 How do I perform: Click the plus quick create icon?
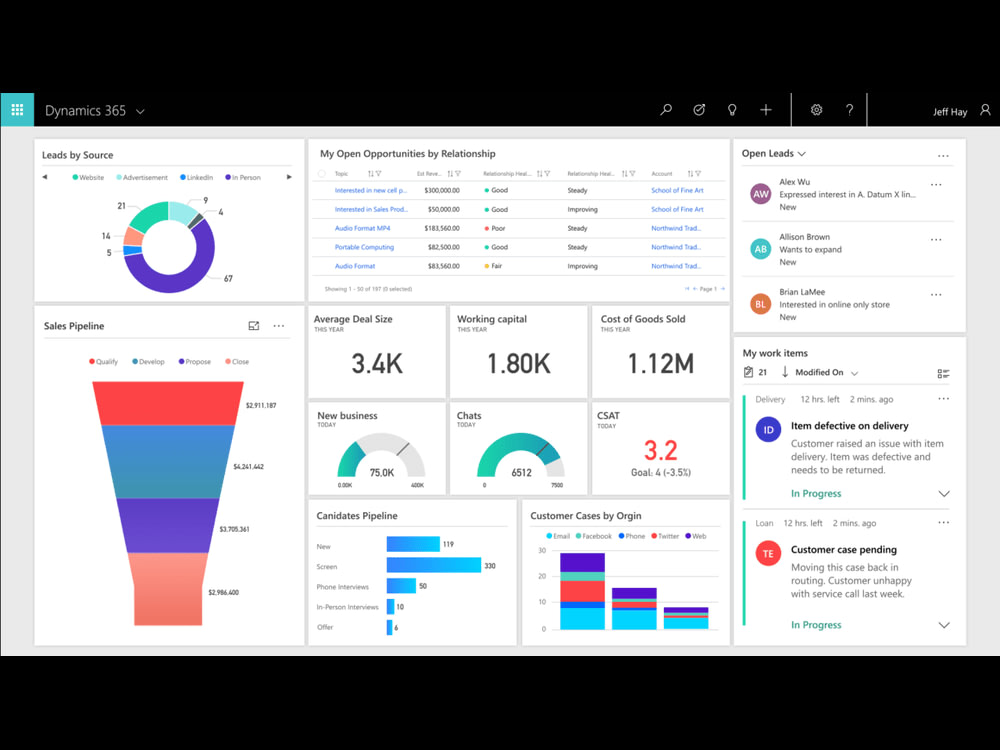[x=766, y=110]
